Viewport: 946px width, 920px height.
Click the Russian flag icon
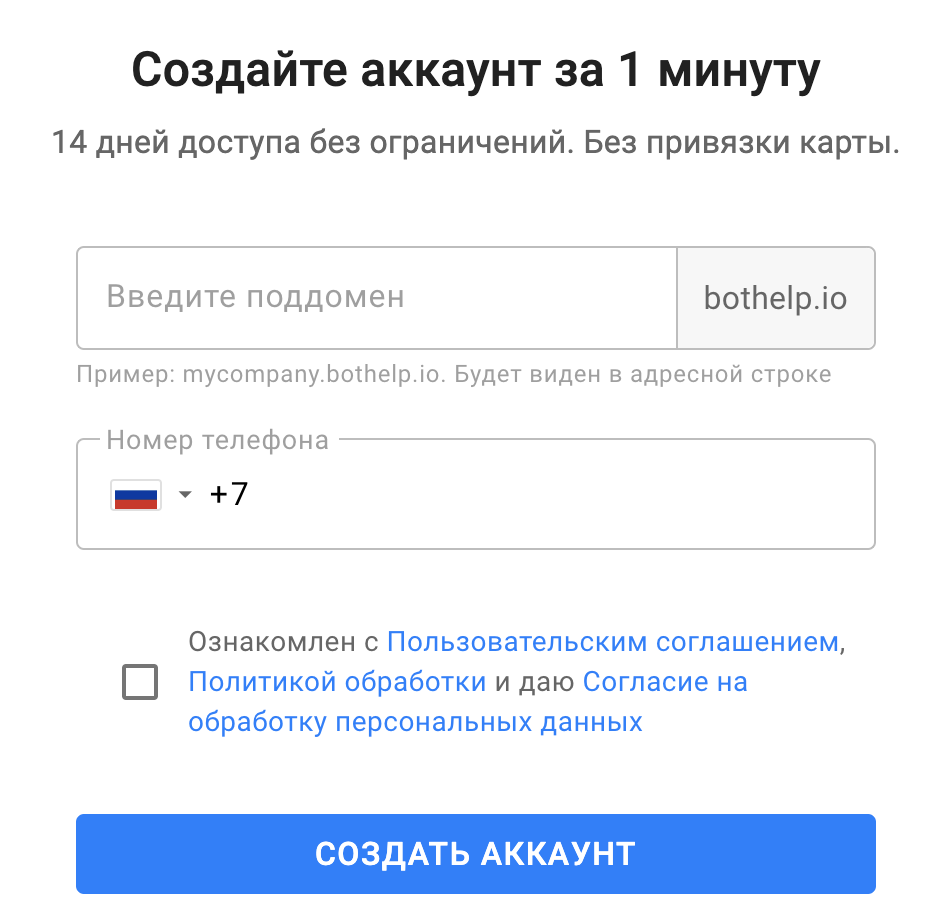tap(135, 495)
